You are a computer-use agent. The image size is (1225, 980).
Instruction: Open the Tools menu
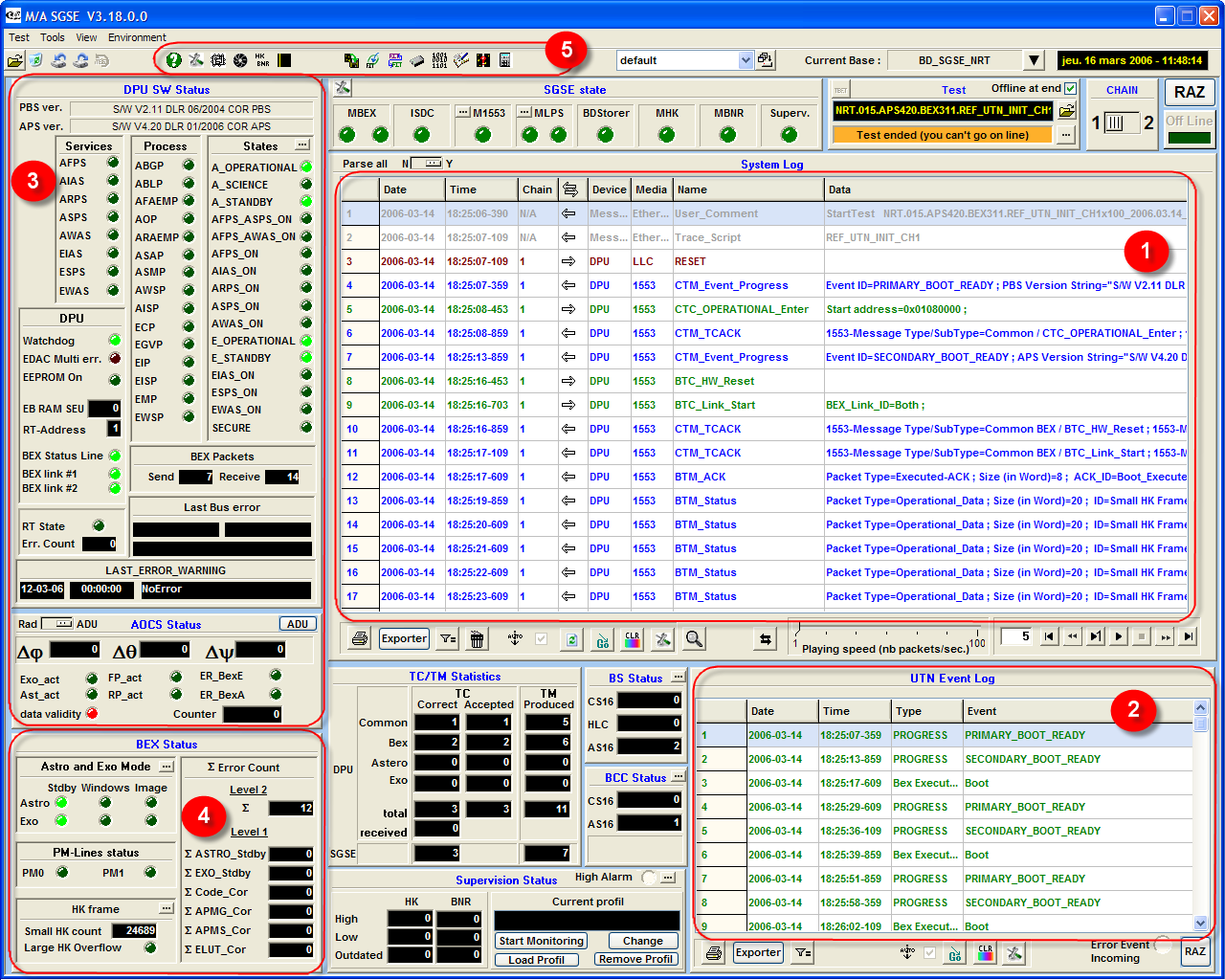click(53, 37)
